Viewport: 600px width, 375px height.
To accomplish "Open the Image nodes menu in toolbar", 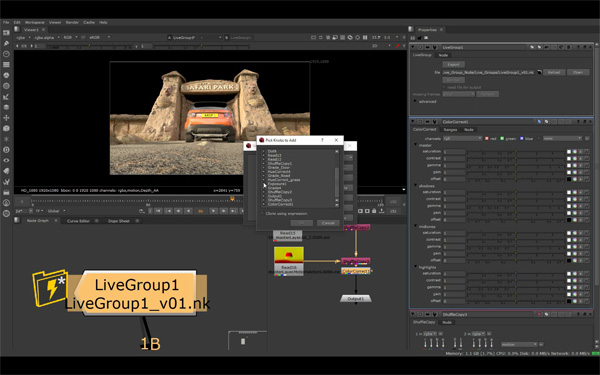I will (x=6, y=33).
